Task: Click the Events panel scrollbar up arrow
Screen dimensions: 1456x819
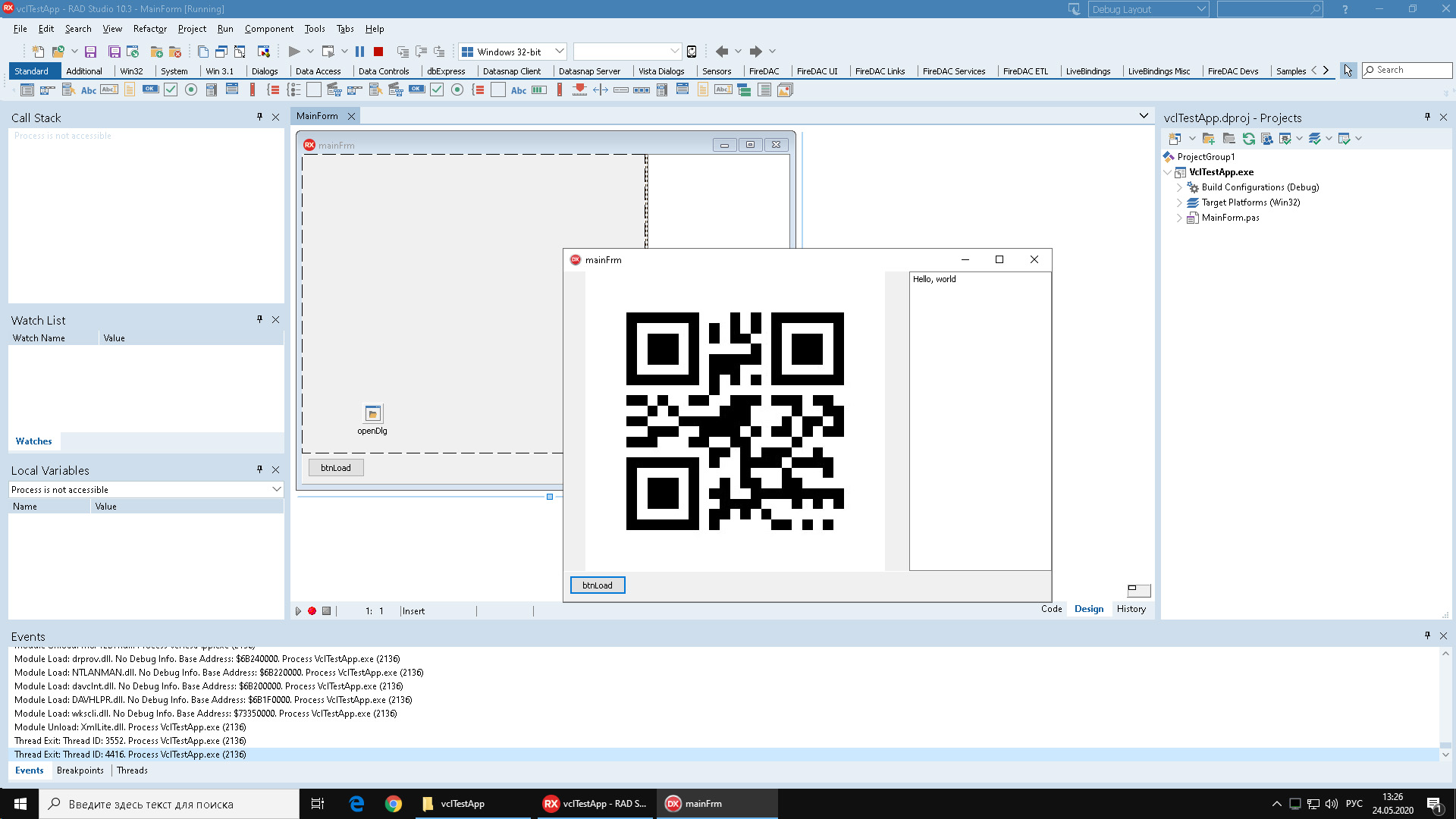Action: [x=1445, y=653]
